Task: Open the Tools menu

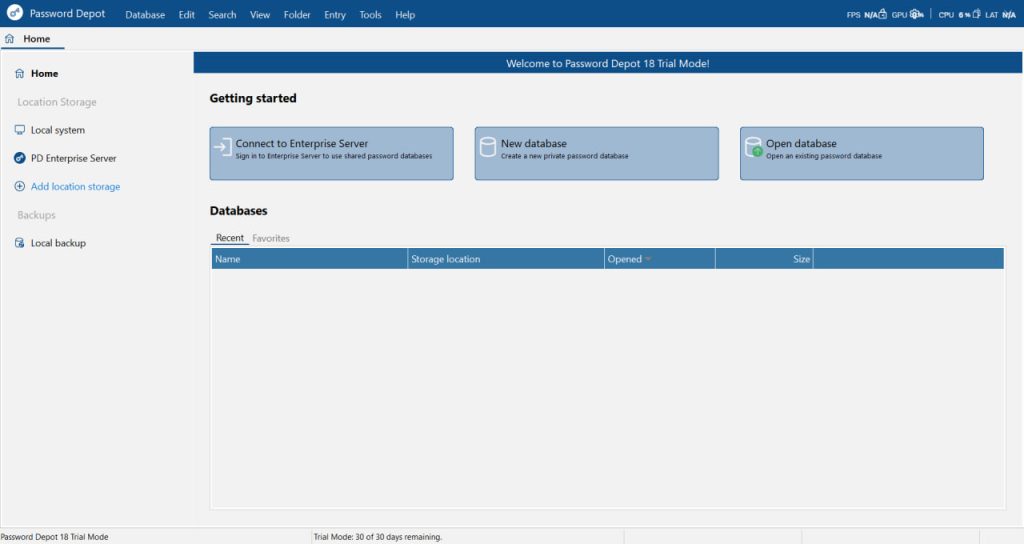Action: [370, 14]
